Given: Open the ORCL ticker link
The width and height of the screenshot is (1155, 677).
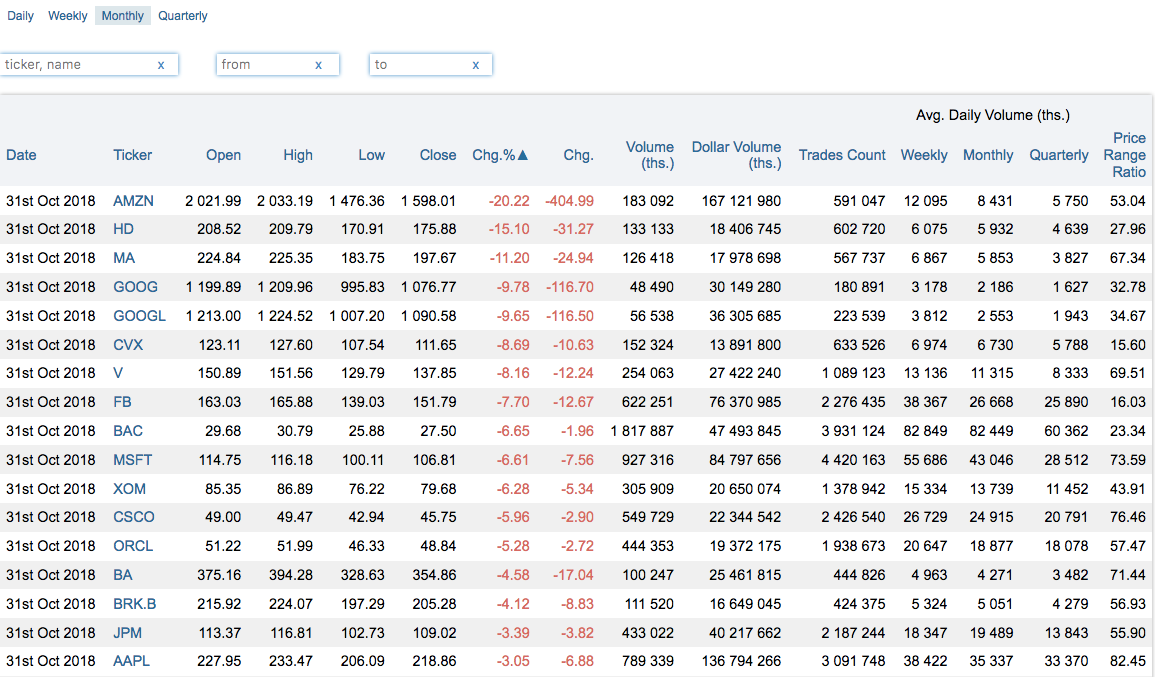Looking at the screenshot, I should pos(133,546).
